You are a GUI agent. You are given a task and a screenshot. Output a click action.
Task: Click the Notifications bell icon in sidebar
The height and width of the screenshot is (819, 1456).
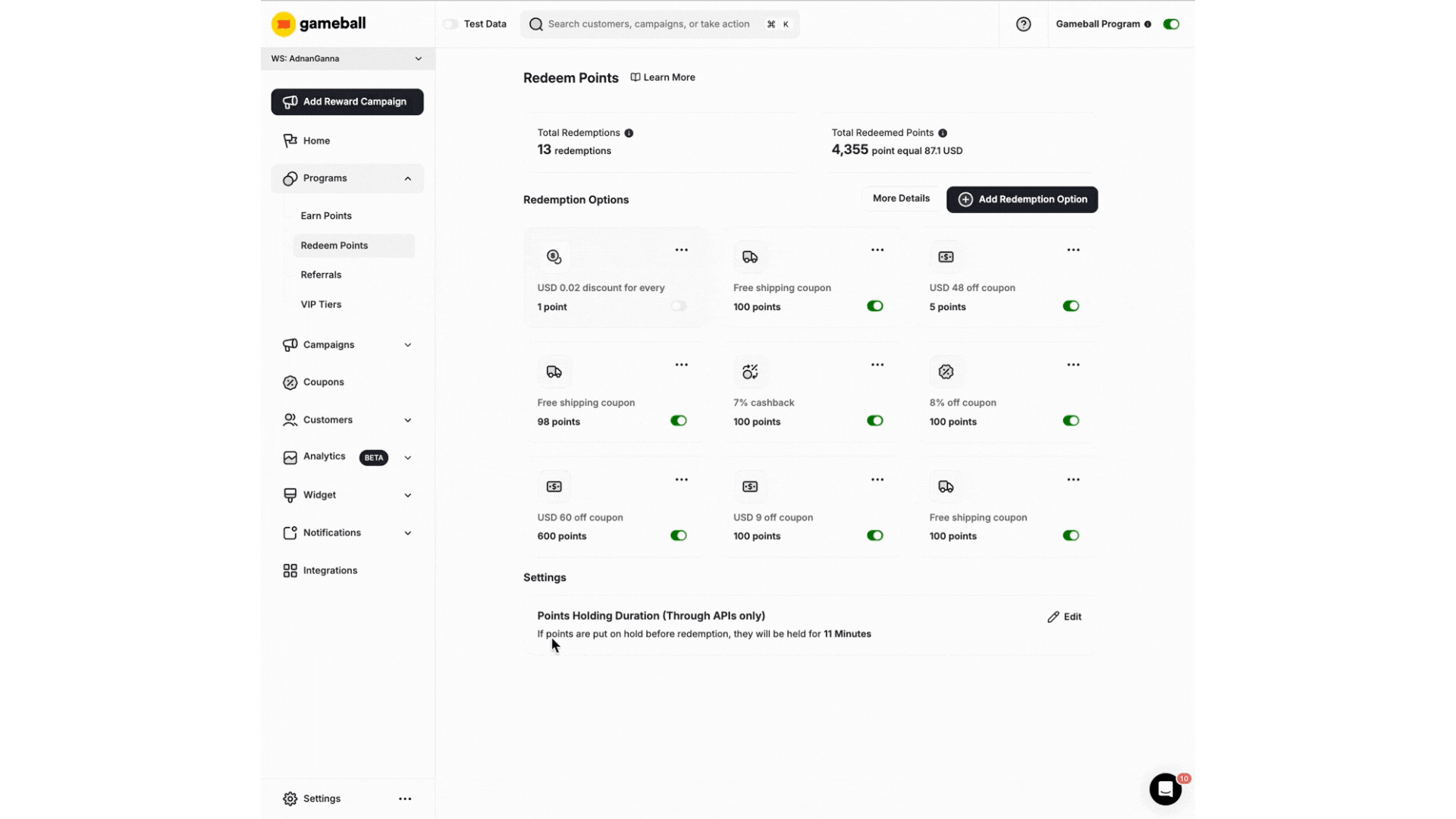(x=290, y=532)
